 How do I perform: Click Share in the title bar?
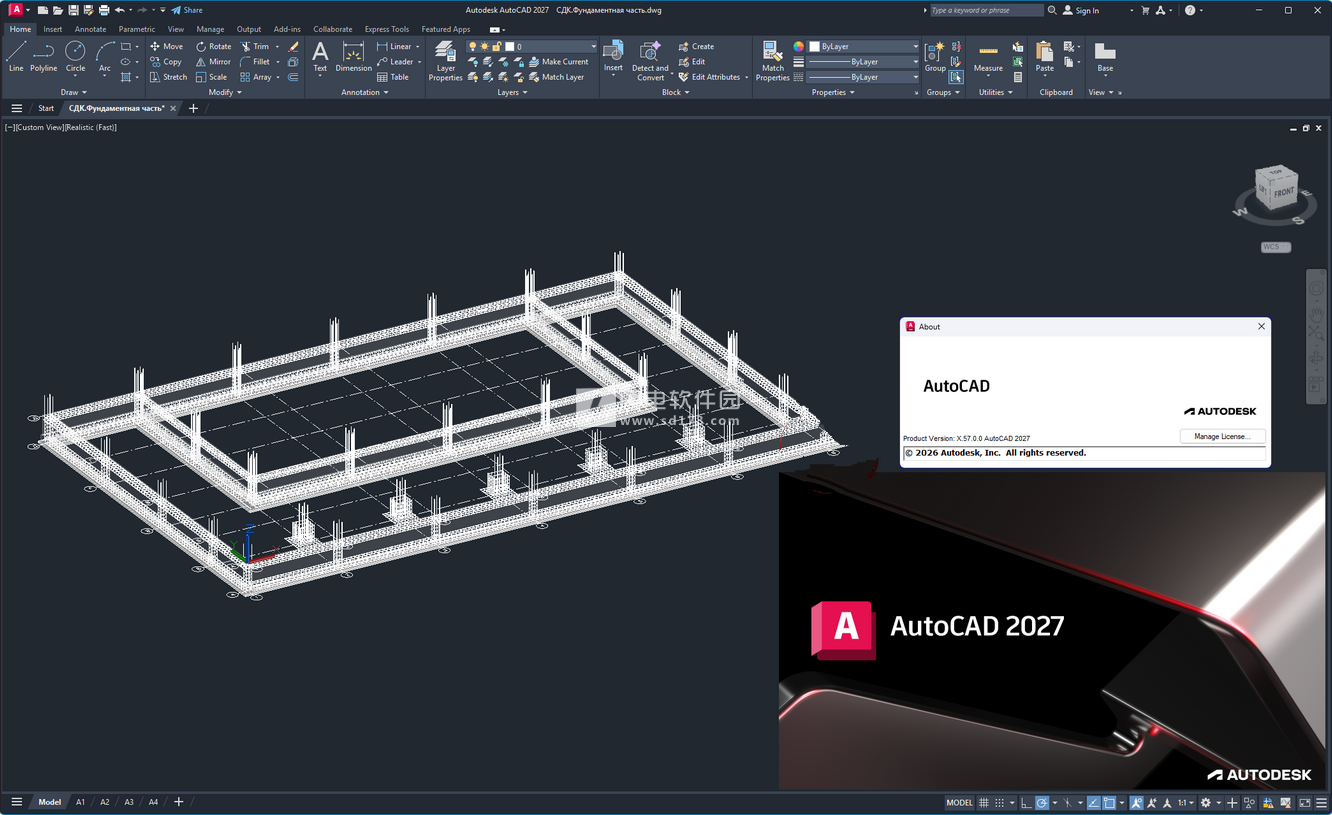[187, 10]
